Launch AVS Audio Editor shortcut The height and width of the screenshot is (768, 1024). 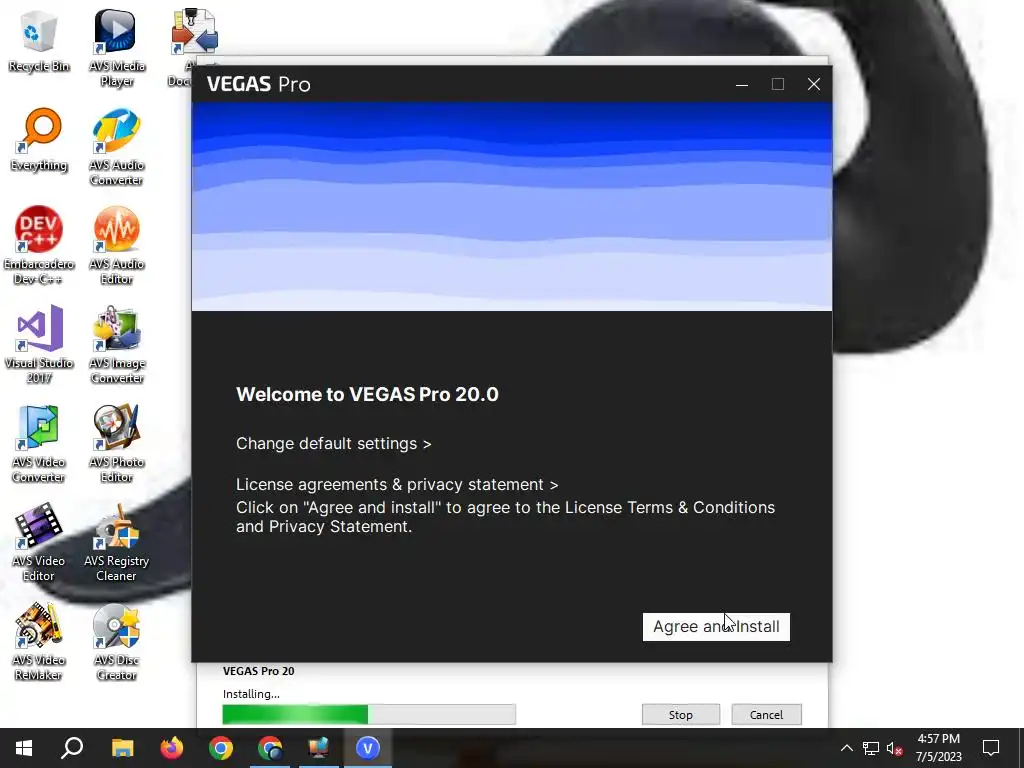pyautogui.click(x=116, y=246)
